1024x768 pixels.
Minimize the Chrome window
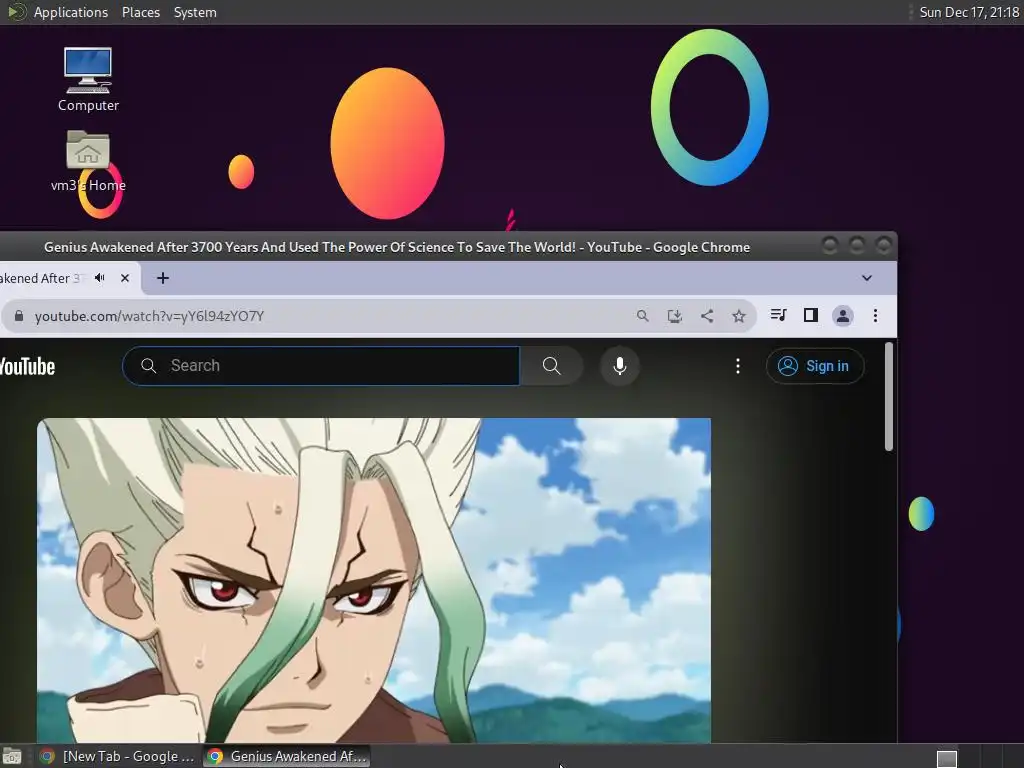tap(830, 246)
